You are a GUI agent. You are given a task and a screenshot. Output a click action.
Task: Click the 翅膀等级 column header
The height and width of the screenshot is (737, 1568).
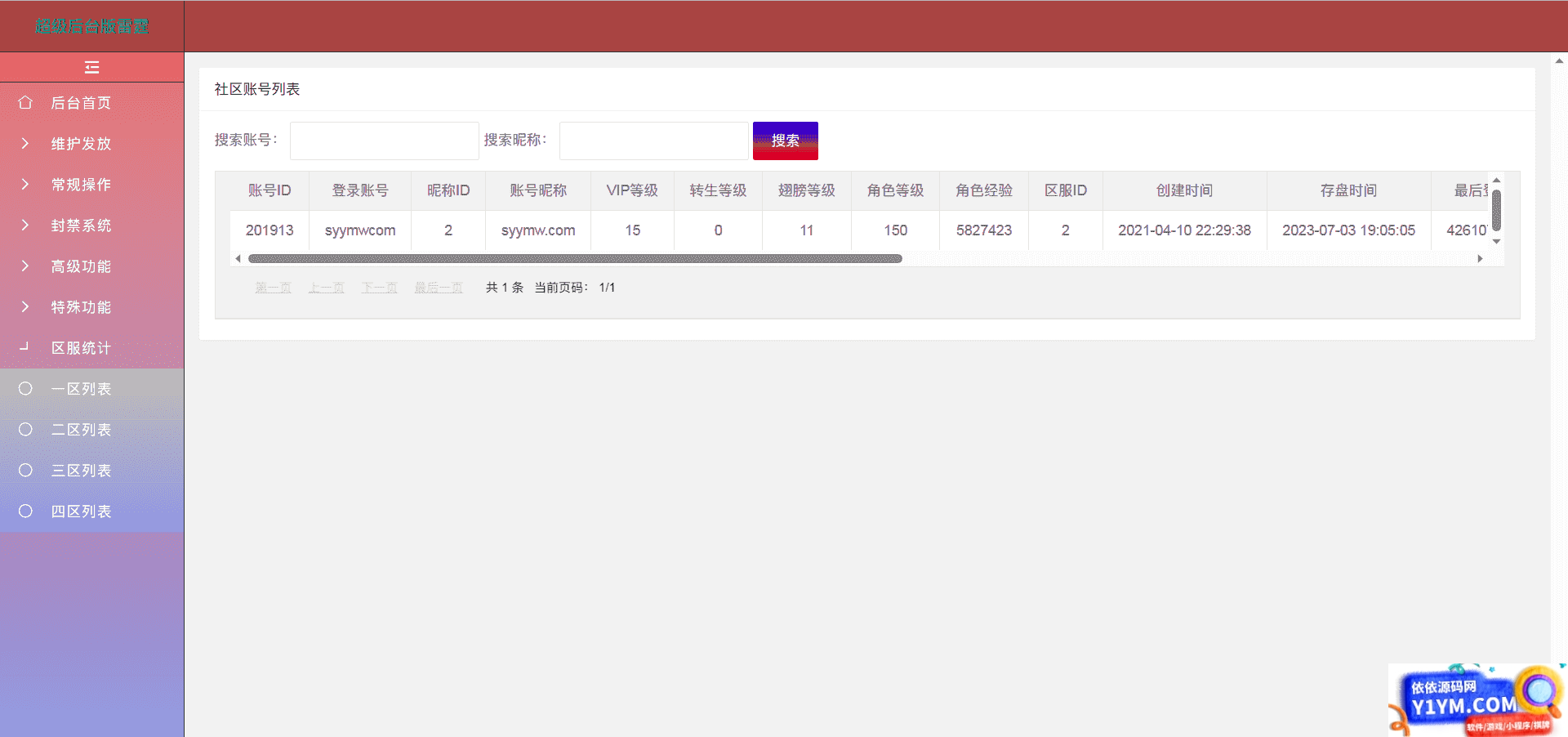pos(807,190)
